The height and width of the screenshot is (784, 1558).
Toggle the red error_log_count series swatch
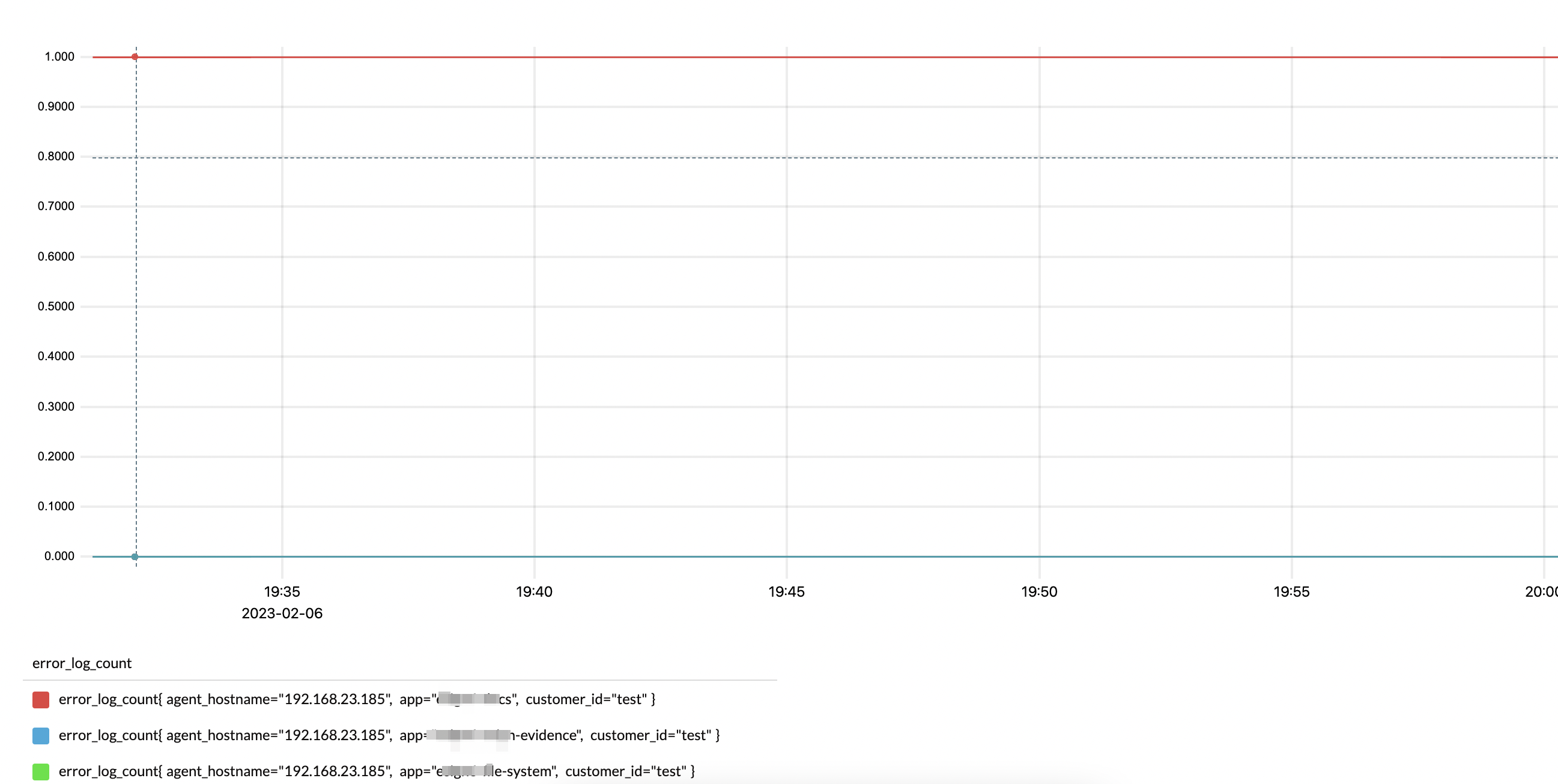(x=40, y=699)
